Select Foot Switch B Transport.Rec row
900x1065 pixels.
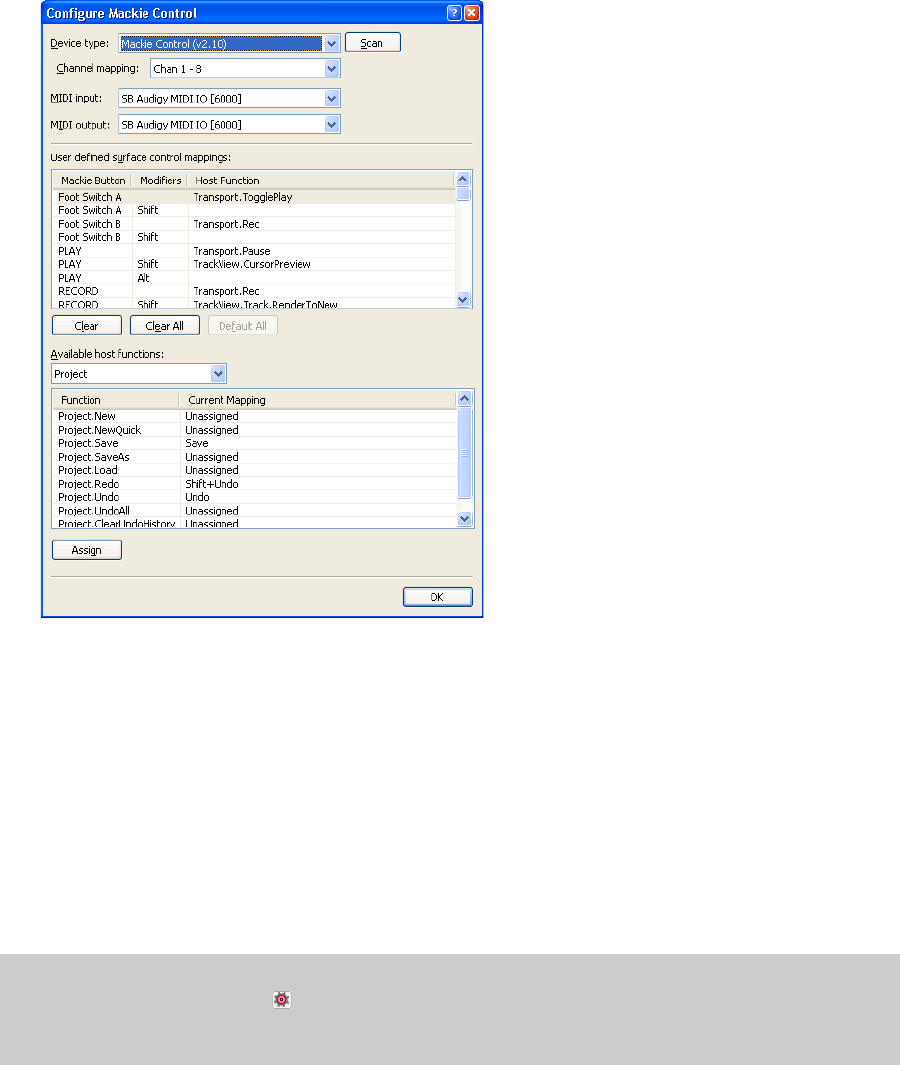pyautogui.click(x=254, y=224)
